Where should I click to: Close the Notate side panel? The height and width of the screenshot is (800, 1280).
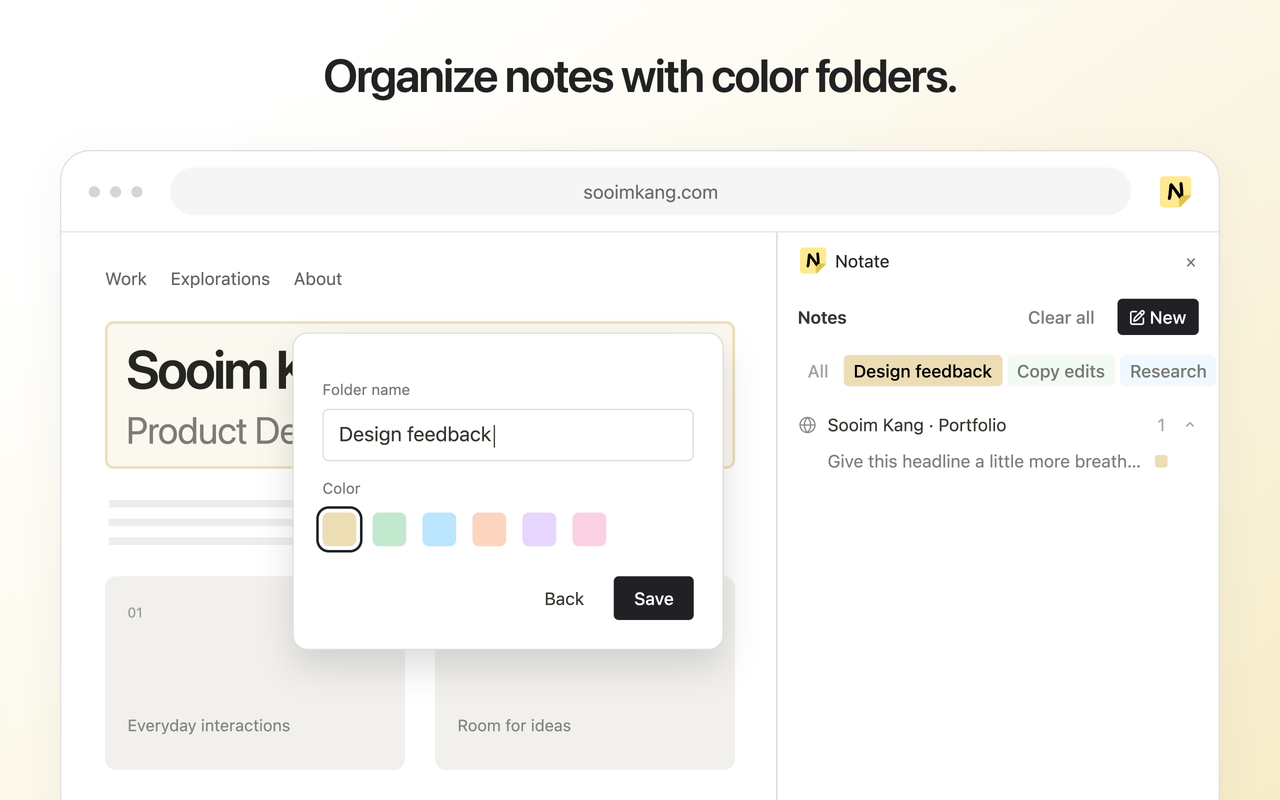1190,262
